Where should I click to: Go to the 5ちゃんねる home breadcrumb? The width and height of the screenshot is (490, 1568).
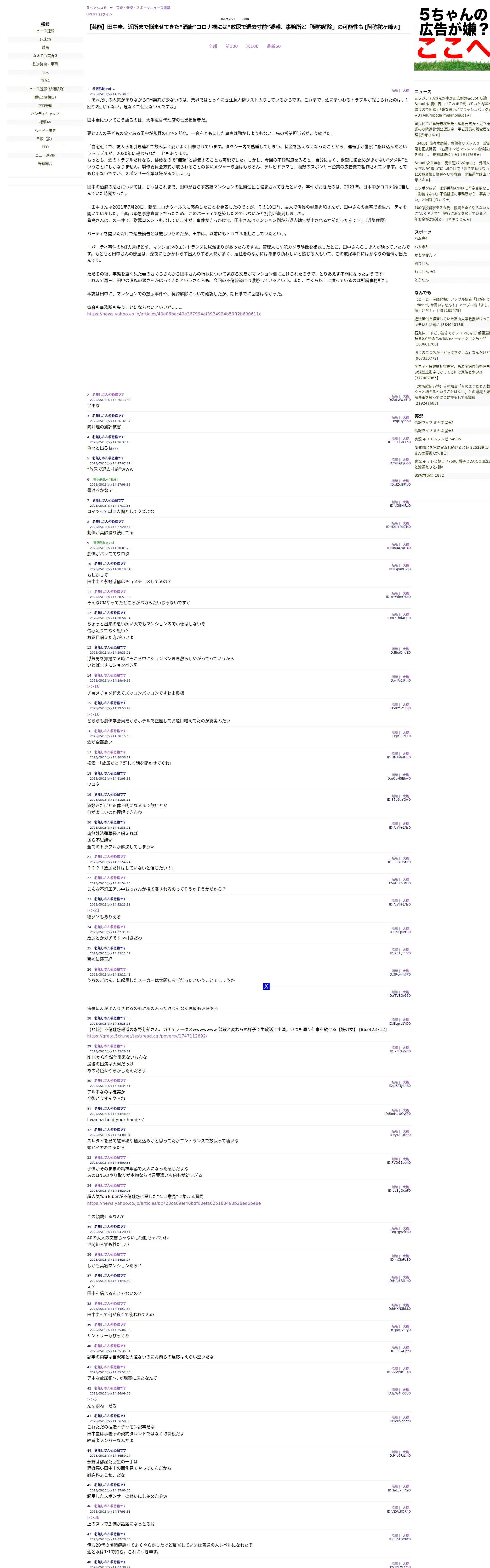click(x=96, y=8)
